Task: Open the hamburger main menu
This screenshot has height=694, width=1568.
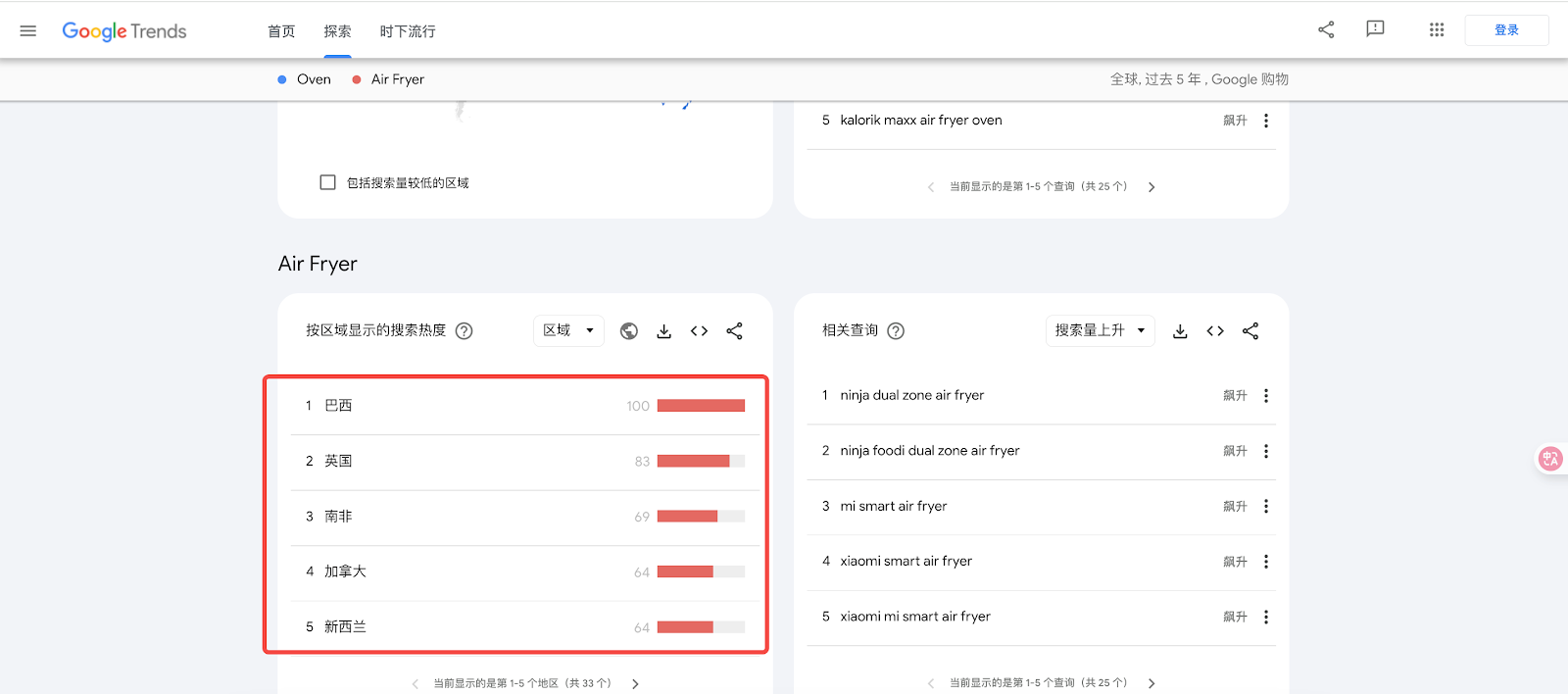Action: [28, 31]
